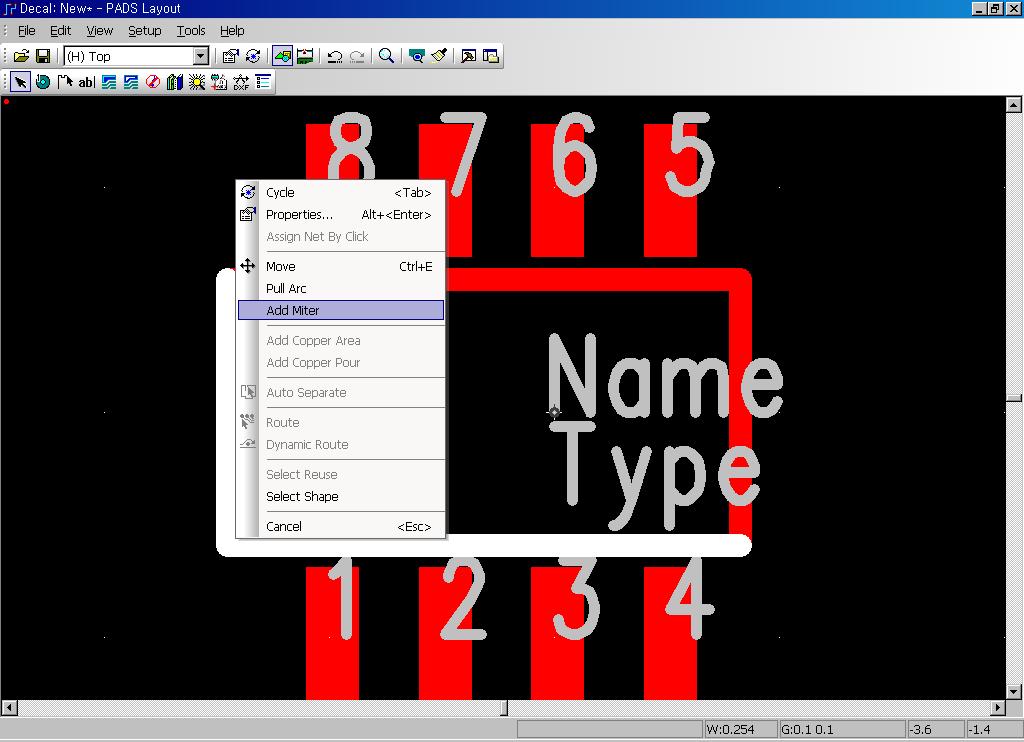The height and width of the screenshot is (742, 1024).
Task: Launch the Decal Wizard icon
Action: tap(219, 82)
